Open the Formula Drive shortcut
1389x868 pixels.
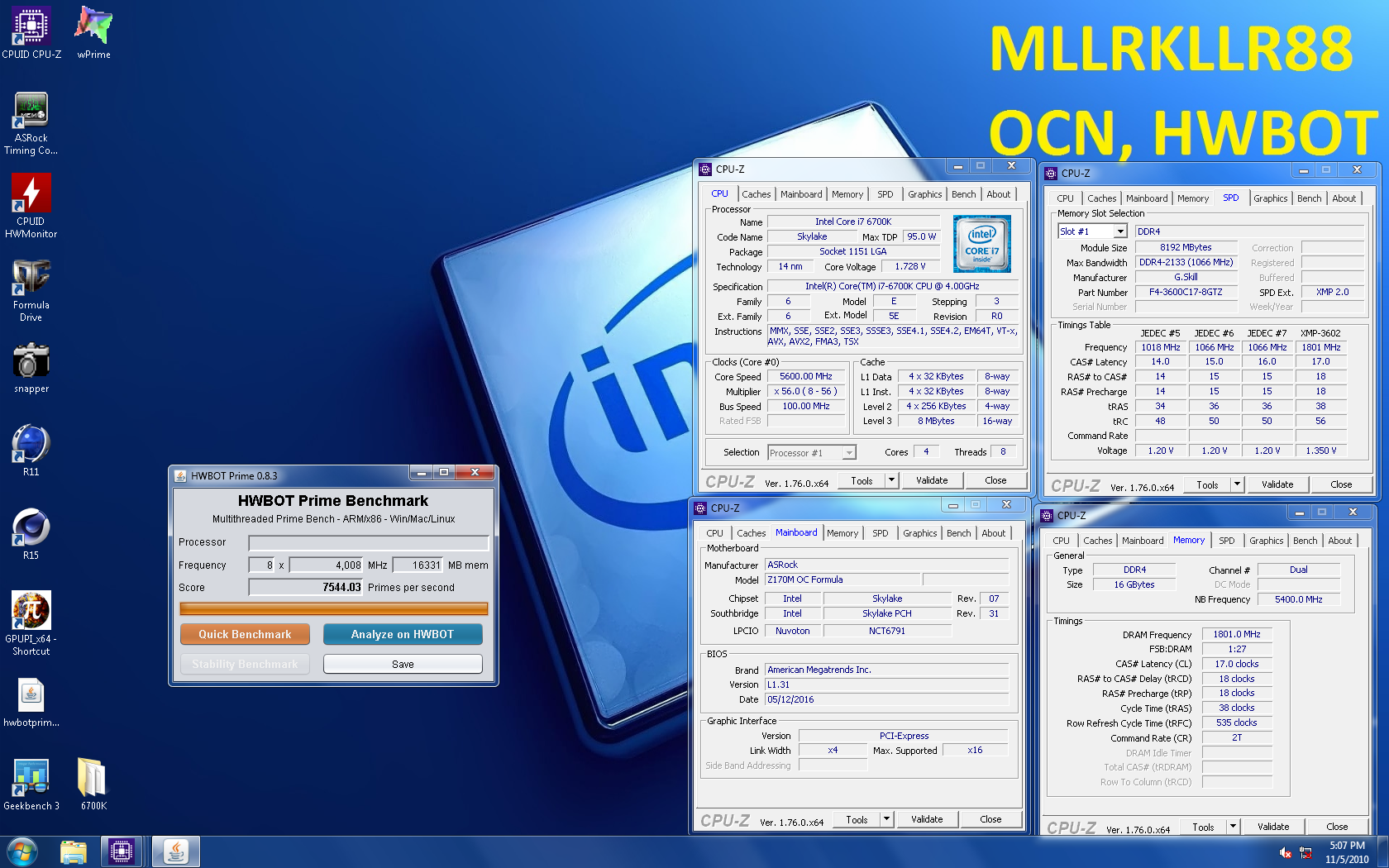click(x=31, y=290)
